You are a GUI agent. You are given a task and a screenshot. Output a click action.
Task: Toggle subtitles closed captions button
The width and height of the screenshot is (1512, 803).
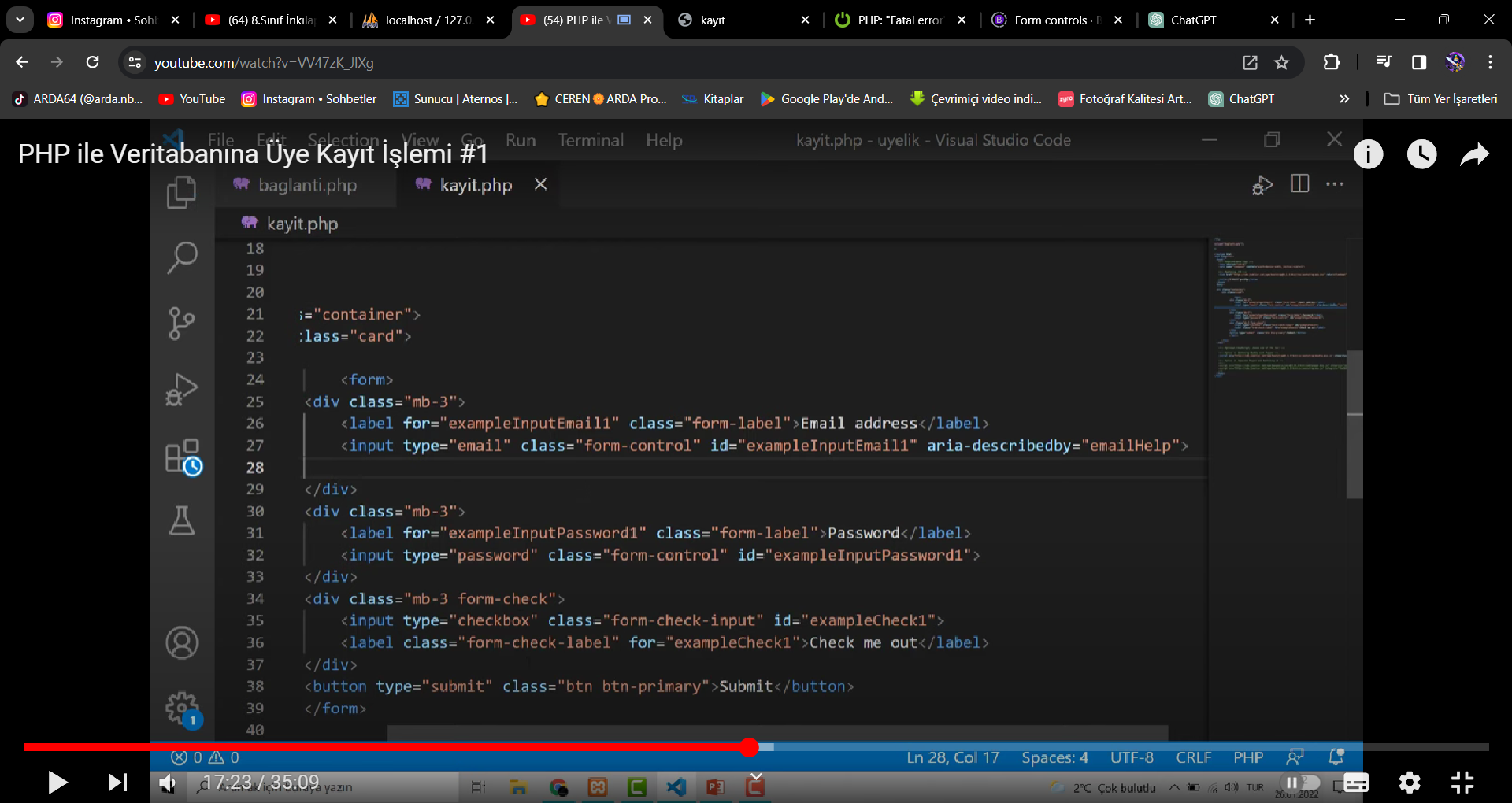(x=1355, y=782)
